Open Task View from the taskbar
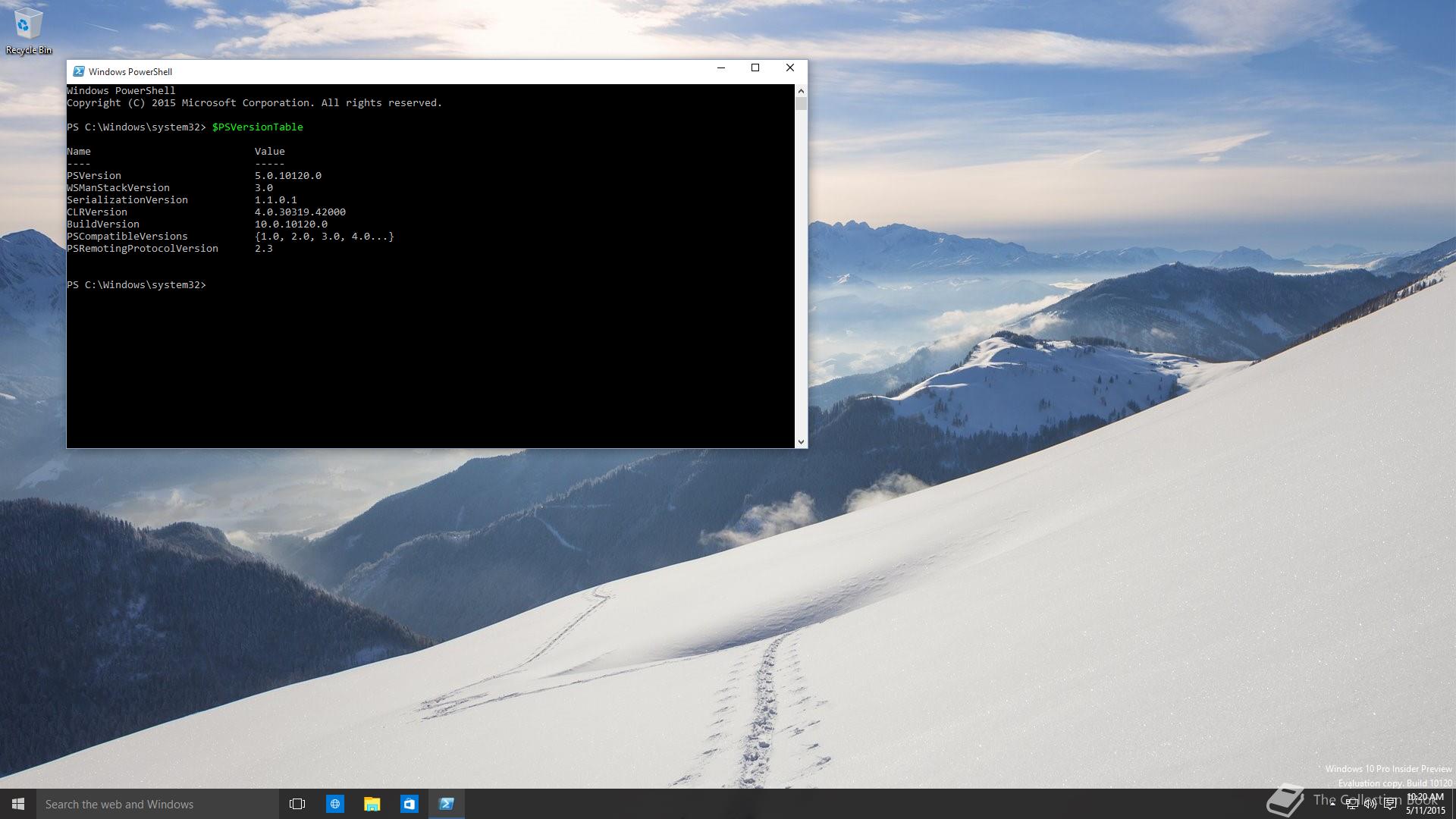 click(297, 804)
